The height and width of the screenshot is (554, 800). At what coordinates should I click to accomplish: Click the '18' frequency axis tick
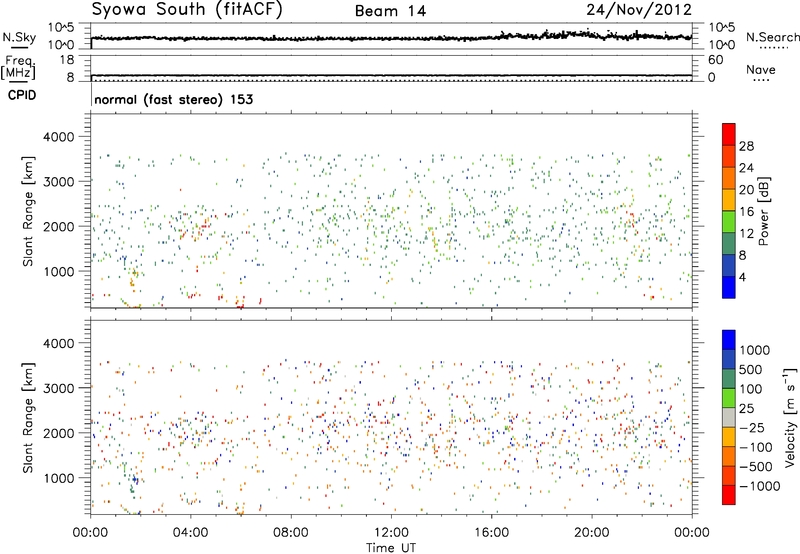[x=67, y=60]
